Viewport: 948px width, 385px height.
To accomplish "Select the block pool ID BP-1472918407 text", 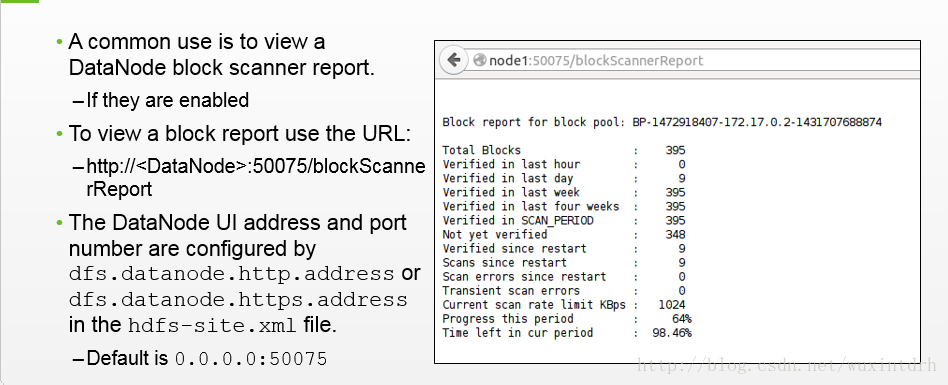I will click(758, 123).
